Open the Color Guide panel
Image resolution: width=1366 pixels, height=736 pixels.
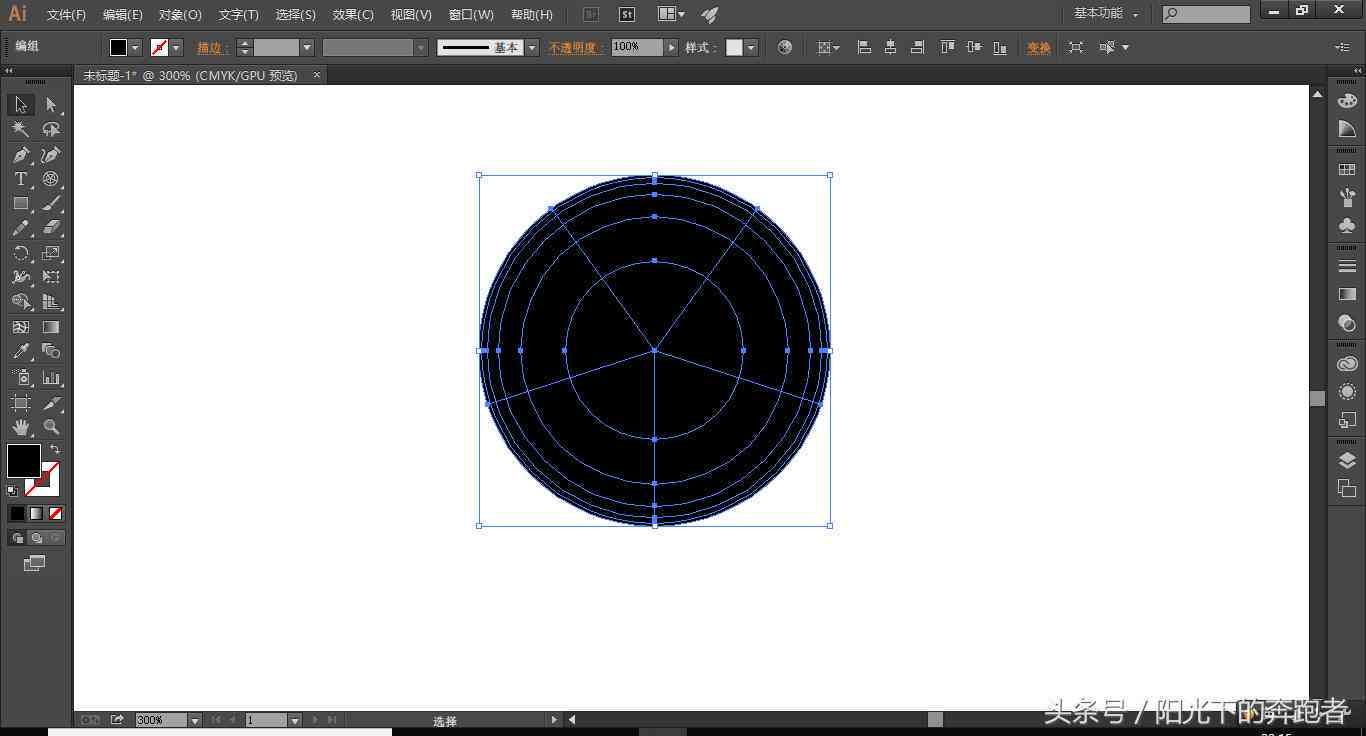click(x=1347, y=129)
